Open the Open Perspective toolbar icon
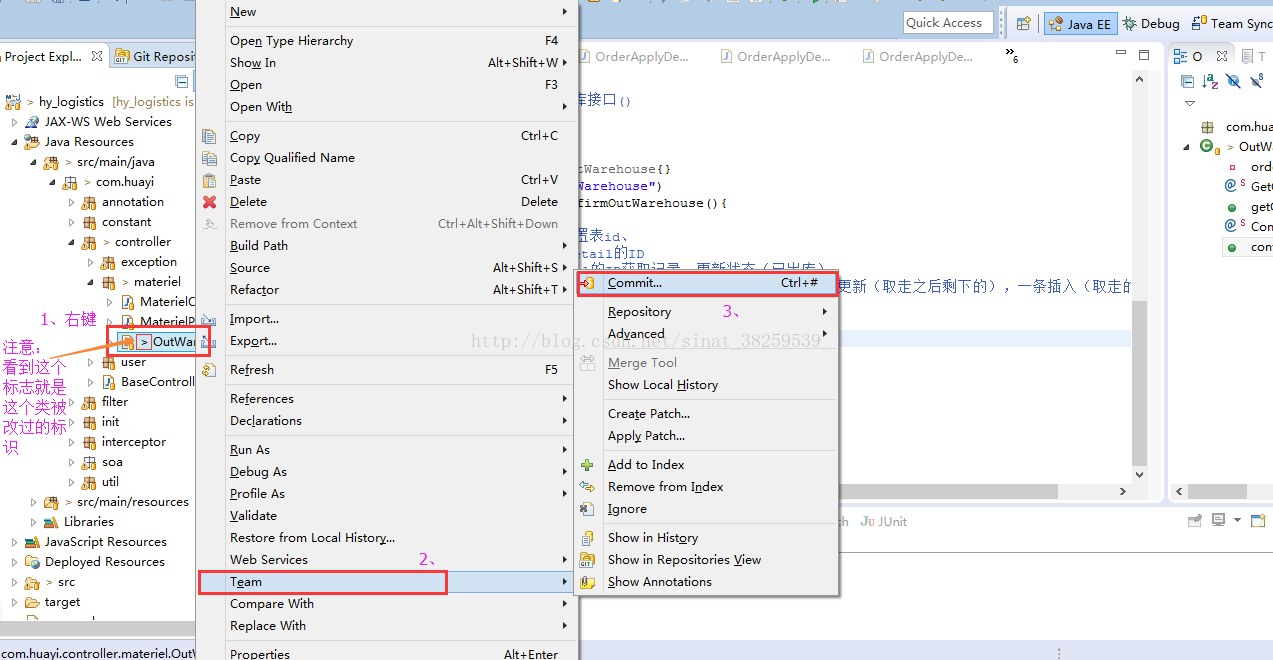Image resolution: width=1273 pixels, height=660 pixels. (1023, 23)
